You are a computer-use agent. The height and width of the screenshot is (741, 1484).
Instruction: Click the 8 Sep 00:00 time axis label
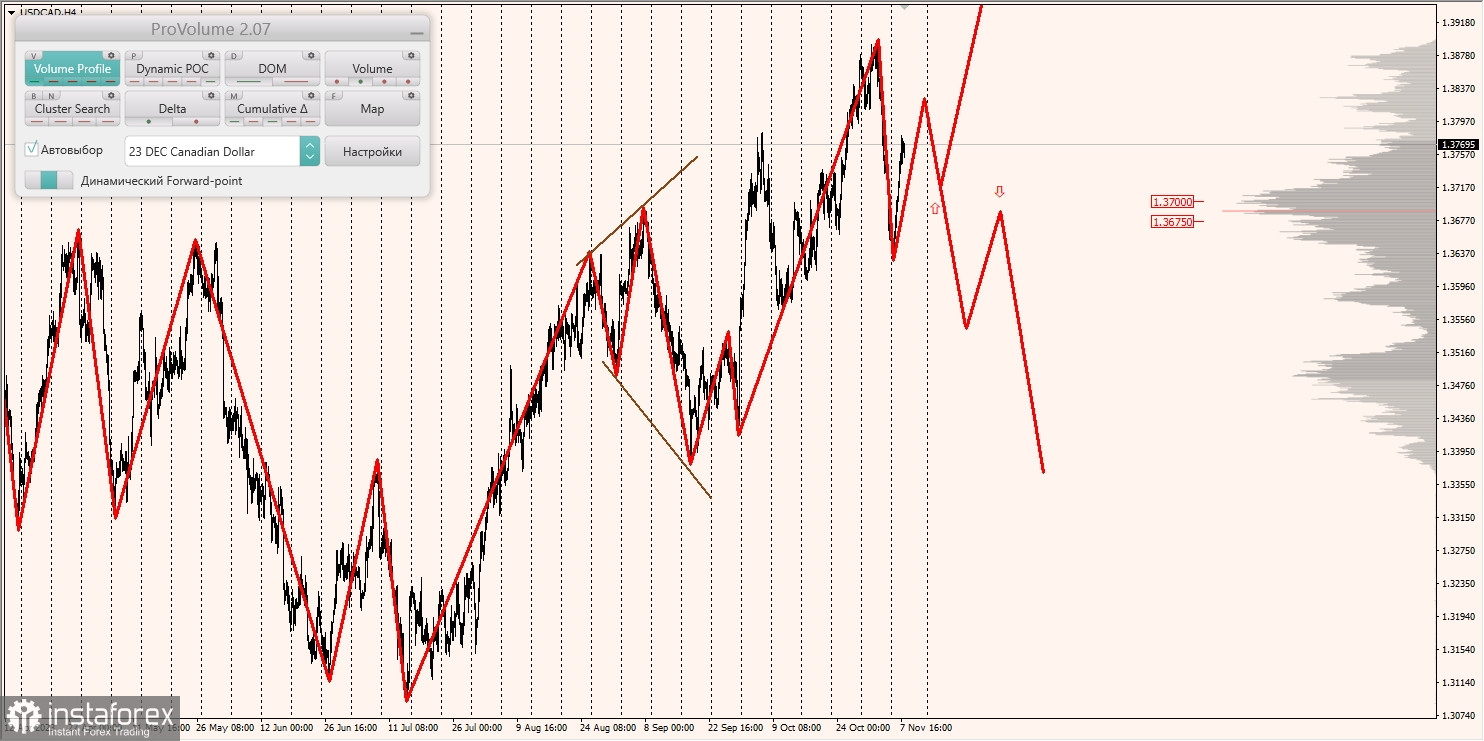tap(669, 728)
